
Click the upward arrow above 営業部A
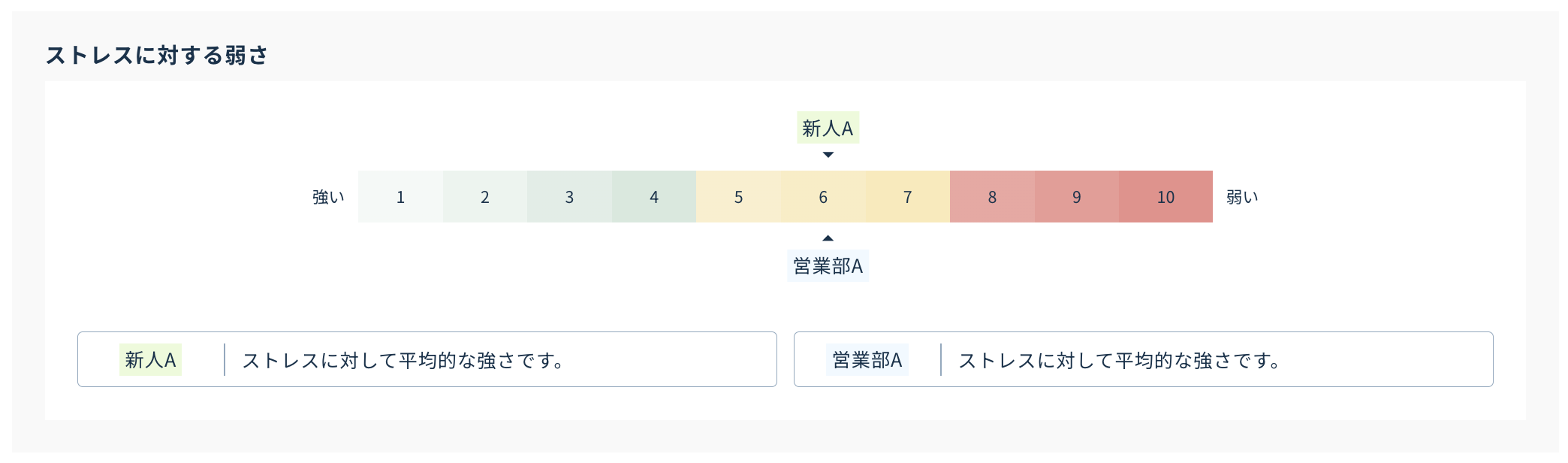828,238
